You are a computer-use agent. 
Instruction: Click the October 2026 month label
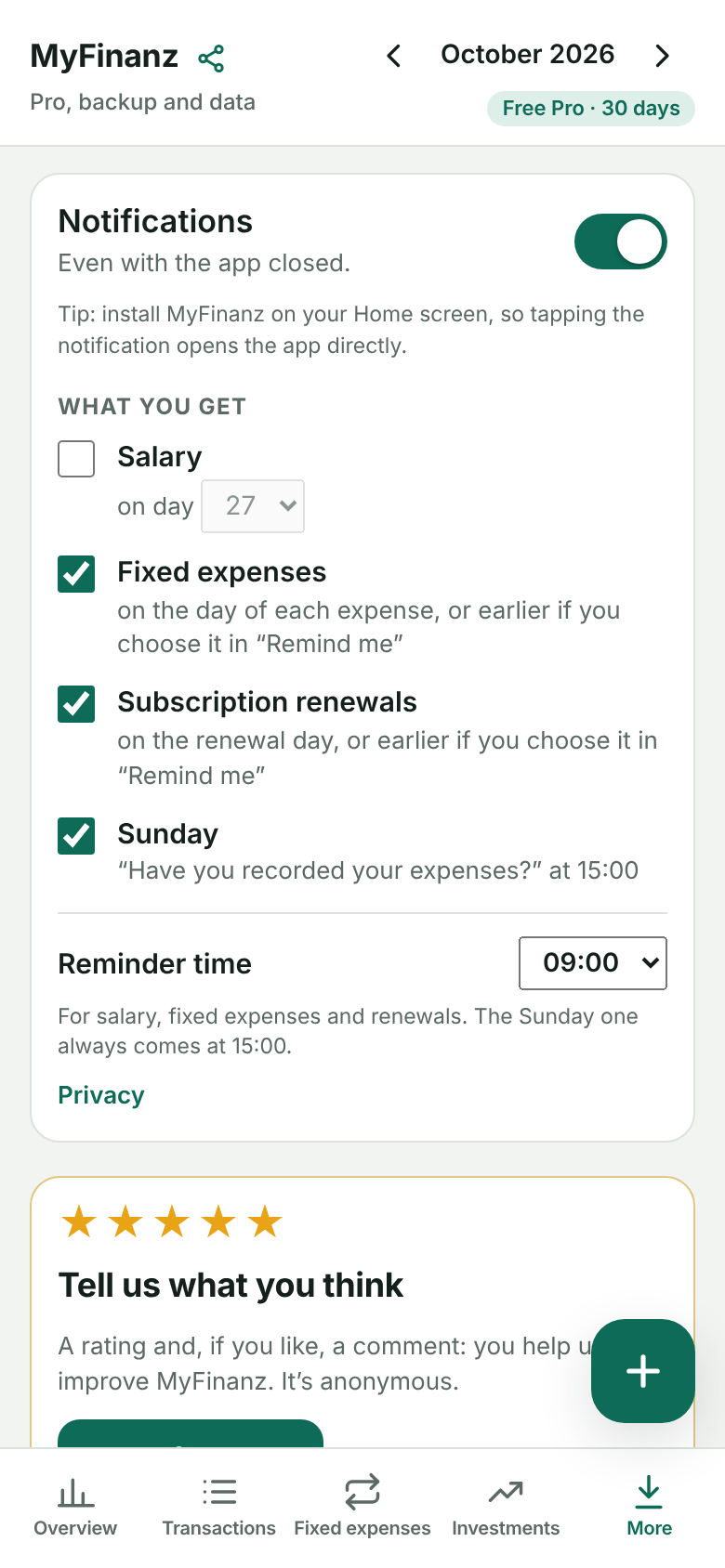pos(528,55)
